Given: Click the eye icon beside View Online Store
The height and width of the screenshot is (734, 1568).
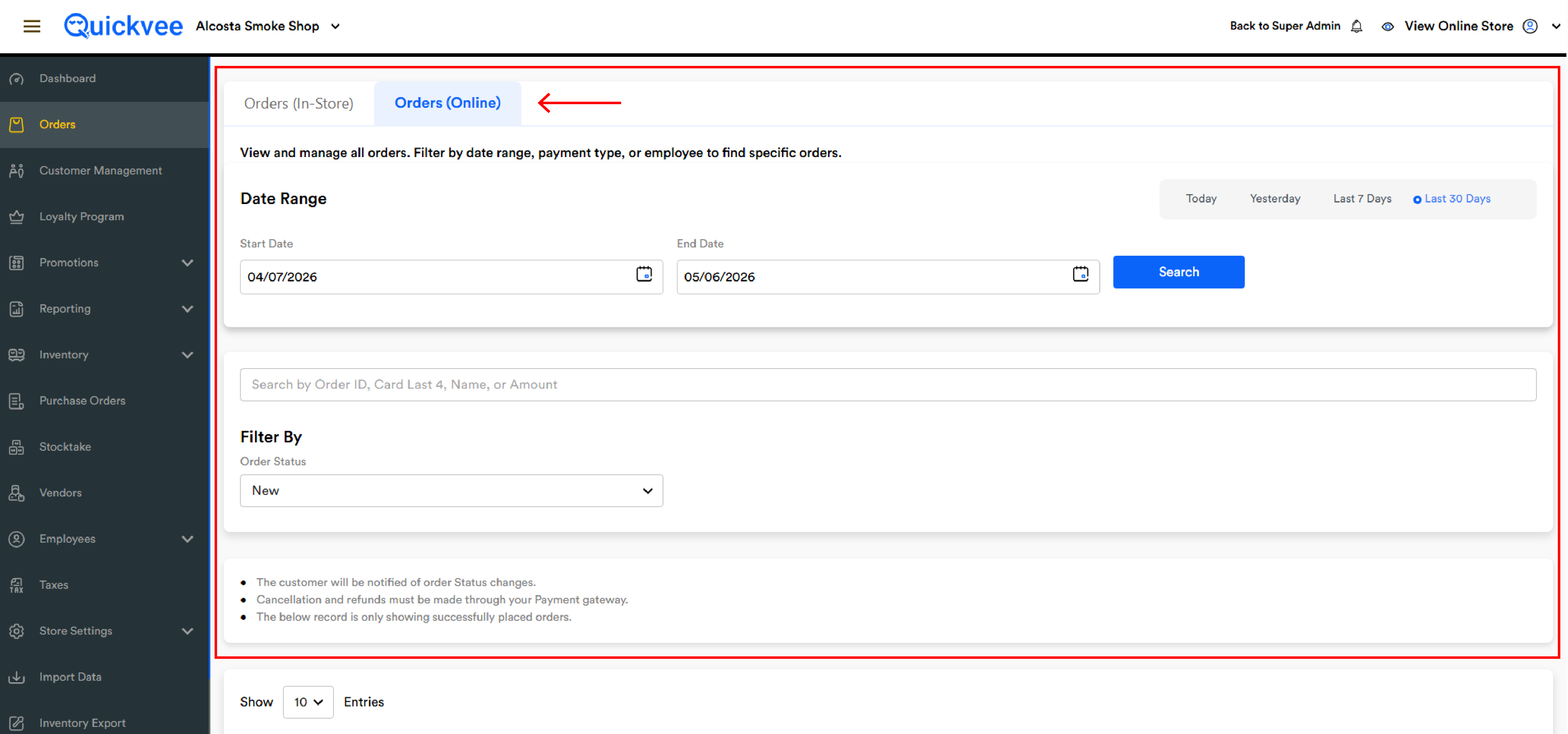Looking at the screenshot, I should pos(1388,26).
